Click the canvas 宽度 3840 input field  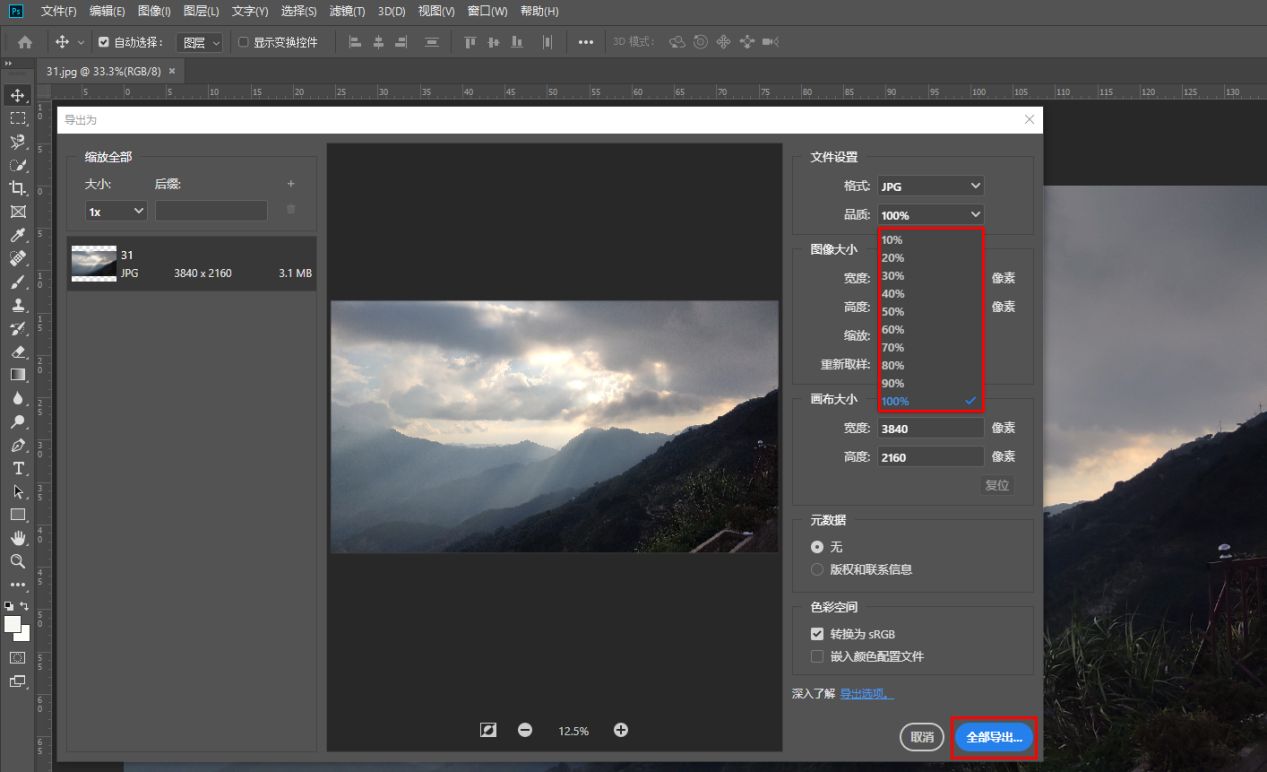[931, 428]
